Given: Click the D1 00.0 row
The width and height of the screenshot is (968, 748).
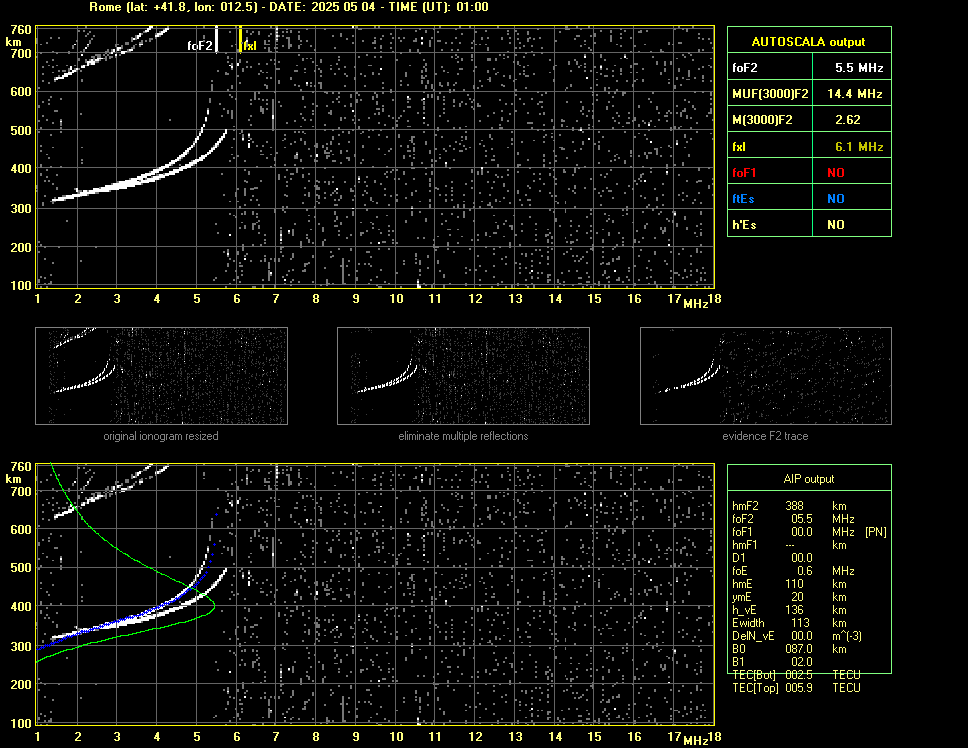Looking at the screenshot, I should (772, 558).
